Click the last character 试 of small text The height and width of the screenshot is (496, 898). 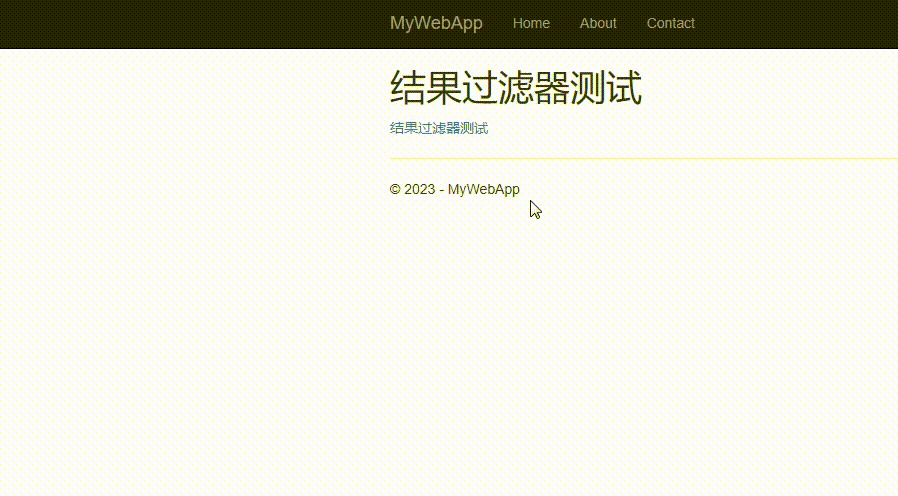(x=482, y=128)
